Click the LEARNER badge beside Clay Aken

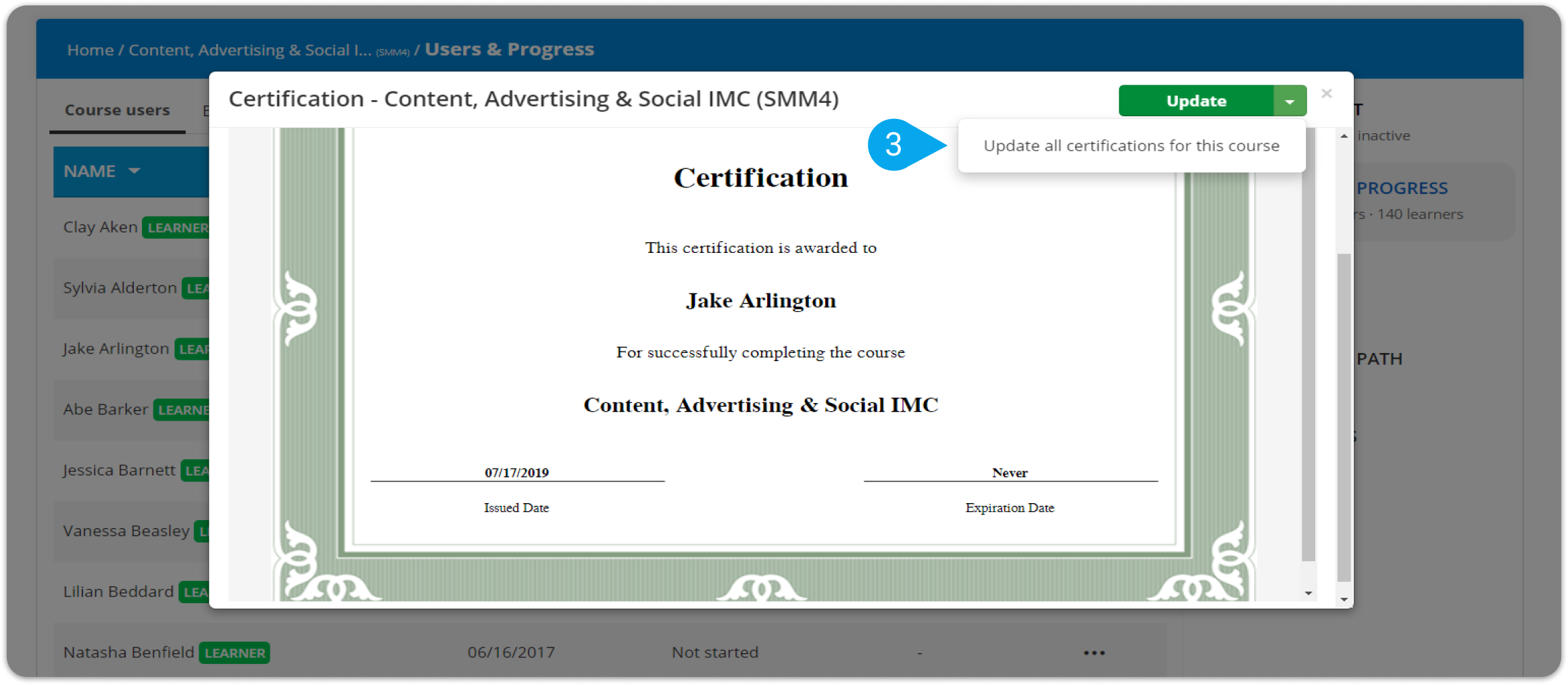pos(177,228)
